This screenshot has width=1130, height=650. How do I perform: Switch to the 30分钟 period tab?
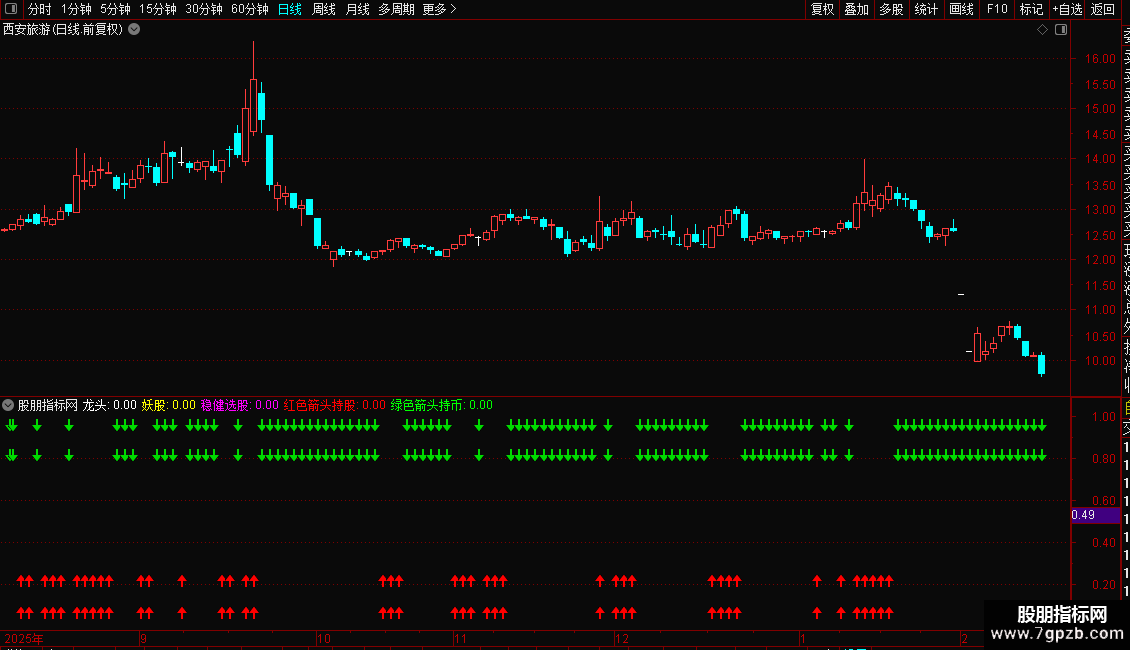204,9
